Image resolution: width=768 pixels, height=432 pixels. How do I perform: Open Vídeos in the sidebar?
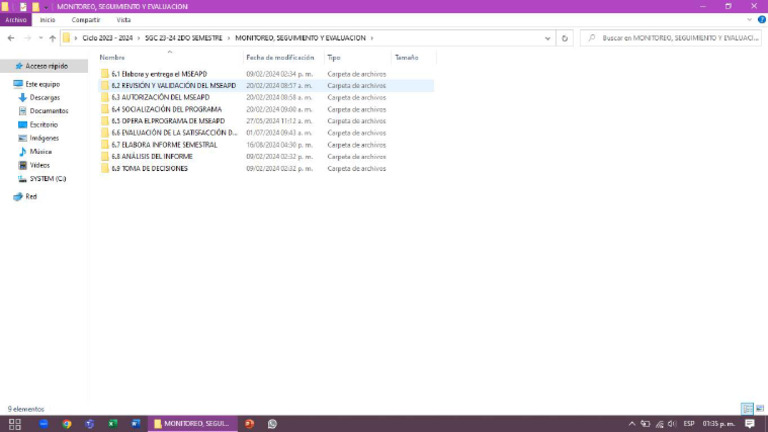click(x=40, y=166)
